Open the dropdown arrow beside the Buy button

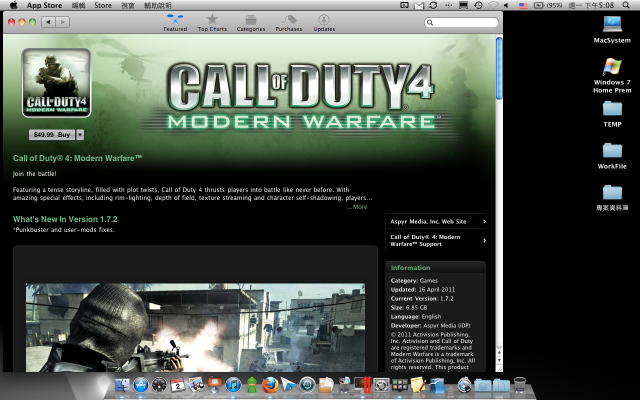click(80, 134)
